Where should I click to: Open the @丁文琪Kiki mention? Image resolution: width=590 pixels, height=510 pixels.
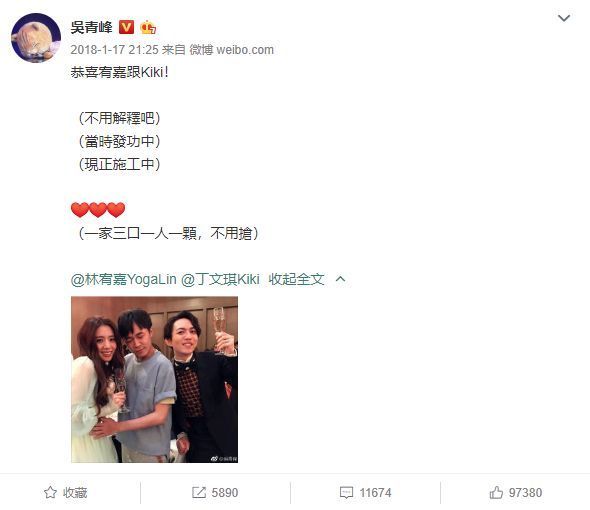(x=220, y=279)
